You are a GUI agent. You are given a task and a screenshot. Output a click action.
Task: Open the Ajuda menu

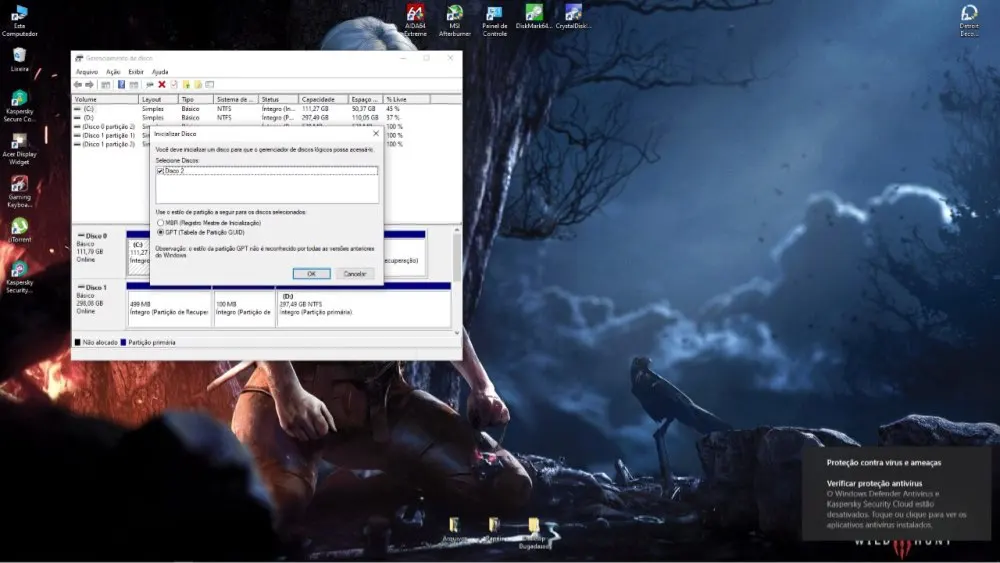[x=160, y=72]
